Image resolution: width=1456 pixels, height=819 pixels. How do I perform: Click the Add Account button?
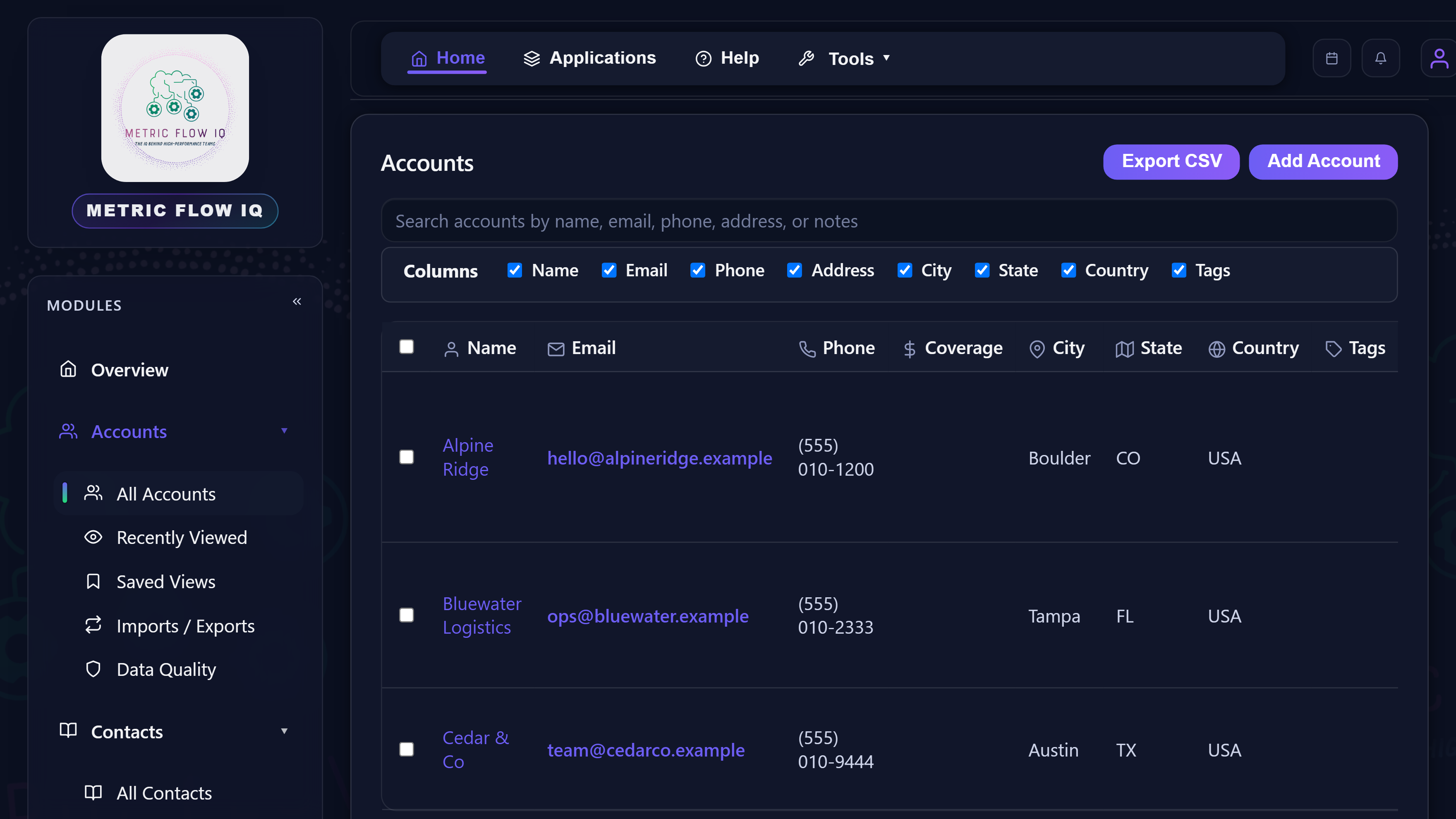1323,162
